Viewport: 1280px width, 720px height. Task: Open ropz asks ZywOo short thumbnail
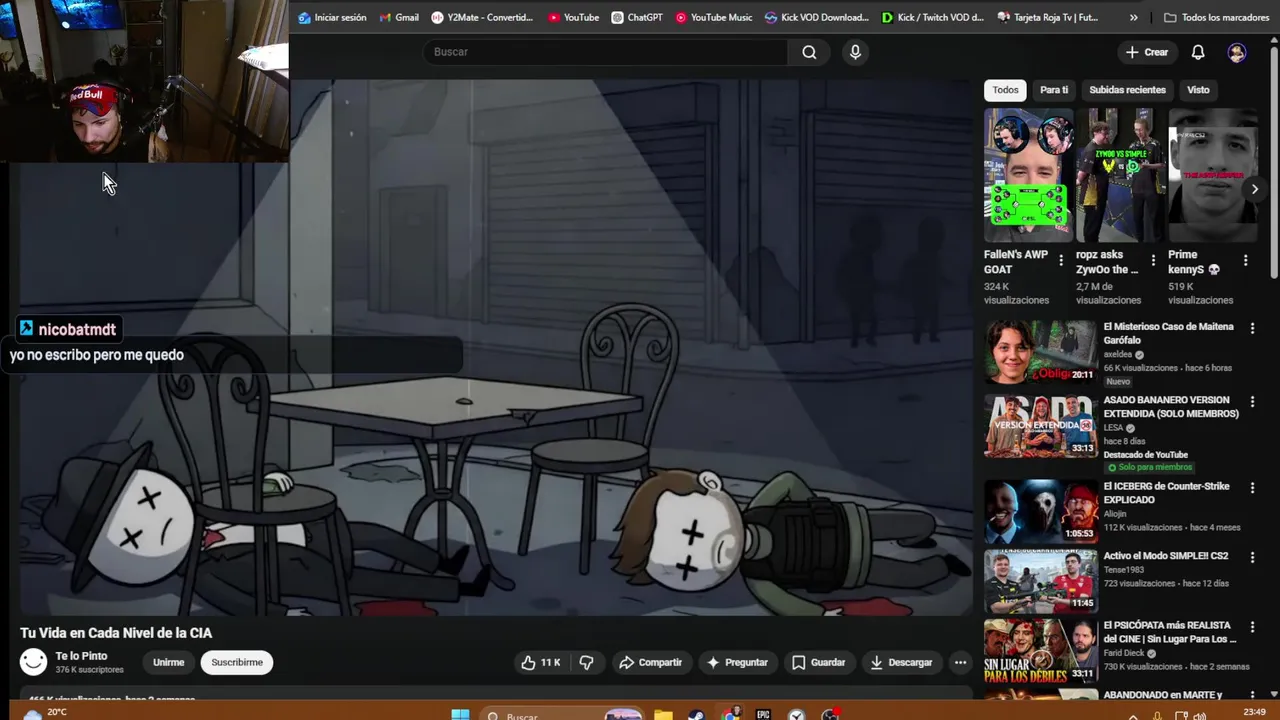click(1120, 175)
